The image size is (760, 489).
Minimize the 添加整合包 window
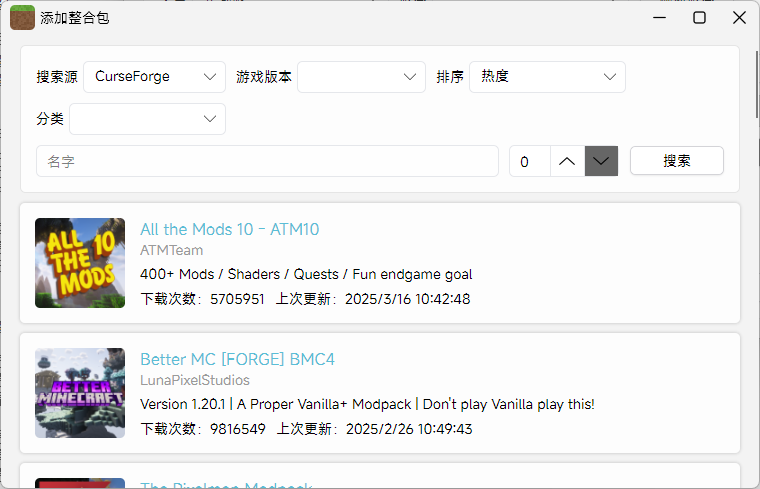click(x=660, y=17)
